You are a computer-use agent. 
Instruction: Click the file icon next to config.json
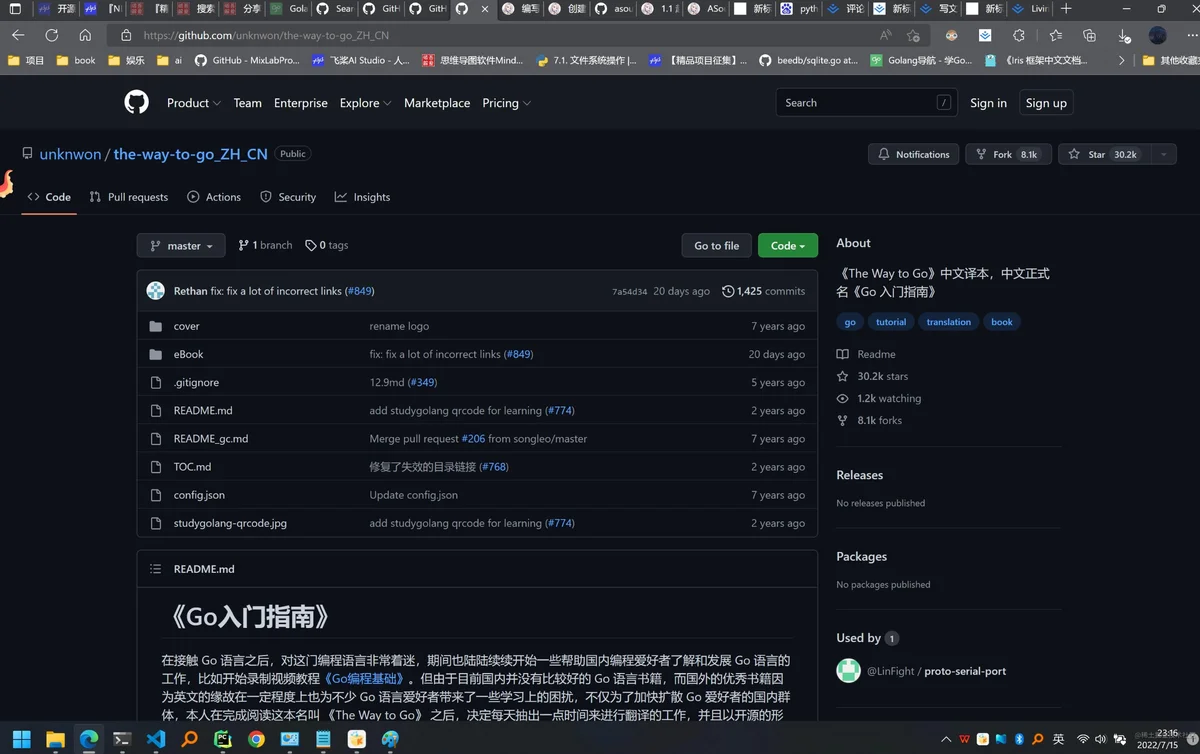click(155, 495)
